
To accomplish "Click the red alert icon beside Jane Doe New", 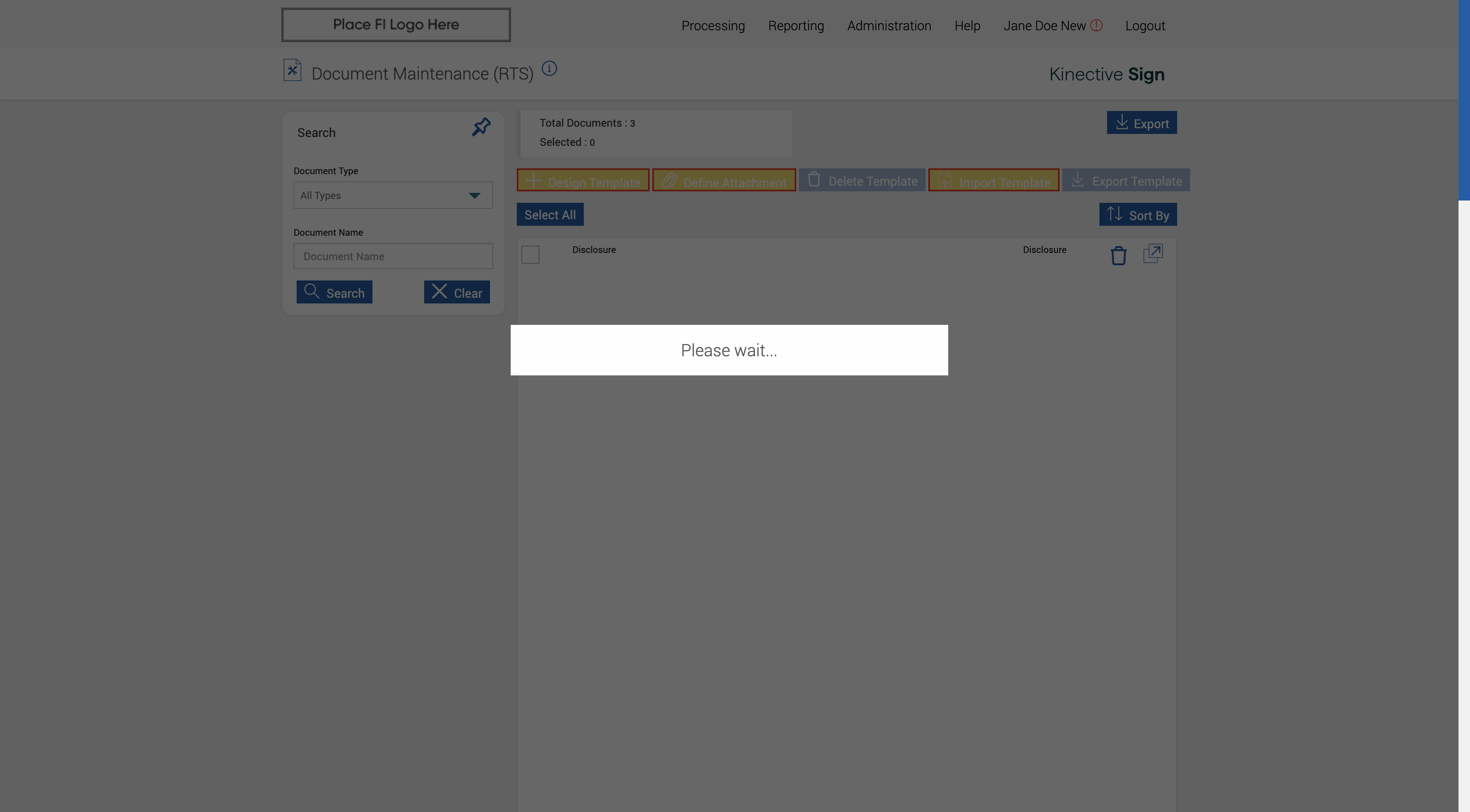I will (1096, 25).
